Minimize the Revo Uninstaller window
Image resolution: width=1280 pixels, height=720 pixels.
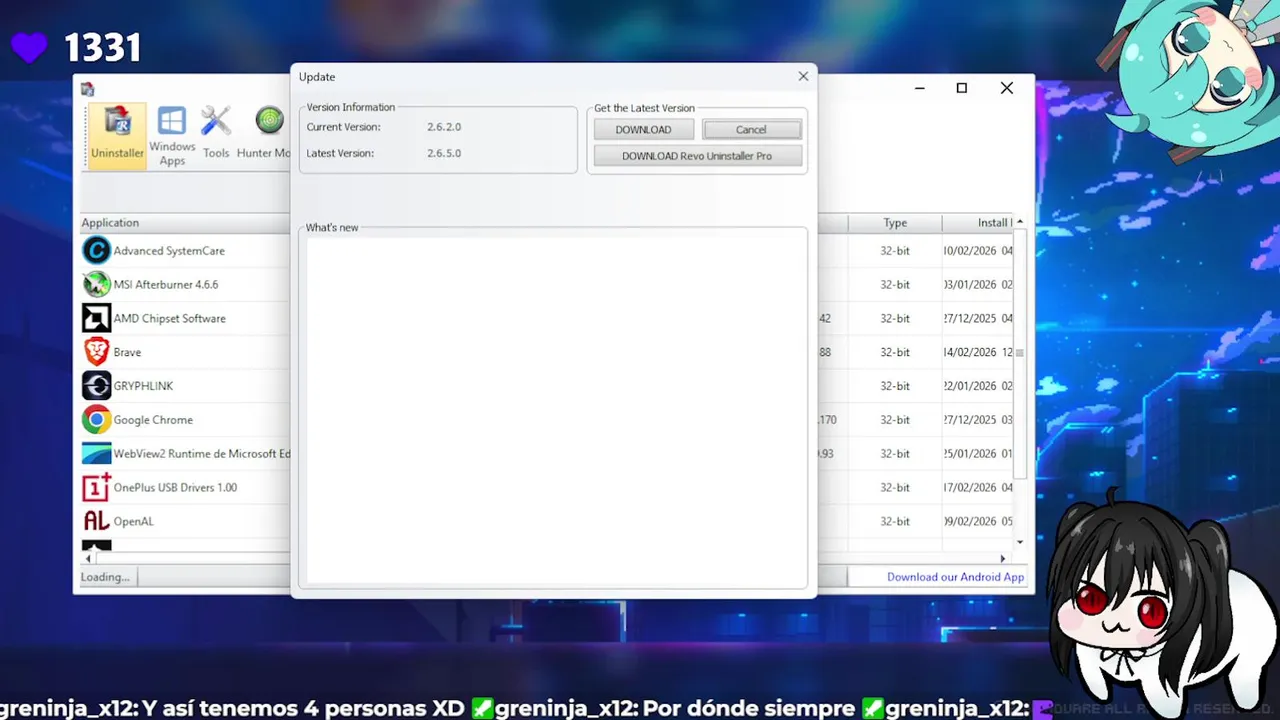point(920,88)
